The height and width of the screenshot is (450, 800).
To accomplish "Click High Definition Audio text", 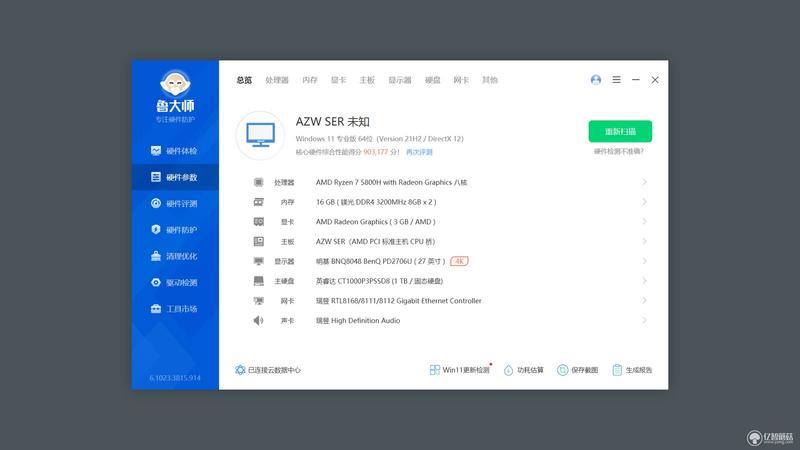I will click(x=358, y=320).
